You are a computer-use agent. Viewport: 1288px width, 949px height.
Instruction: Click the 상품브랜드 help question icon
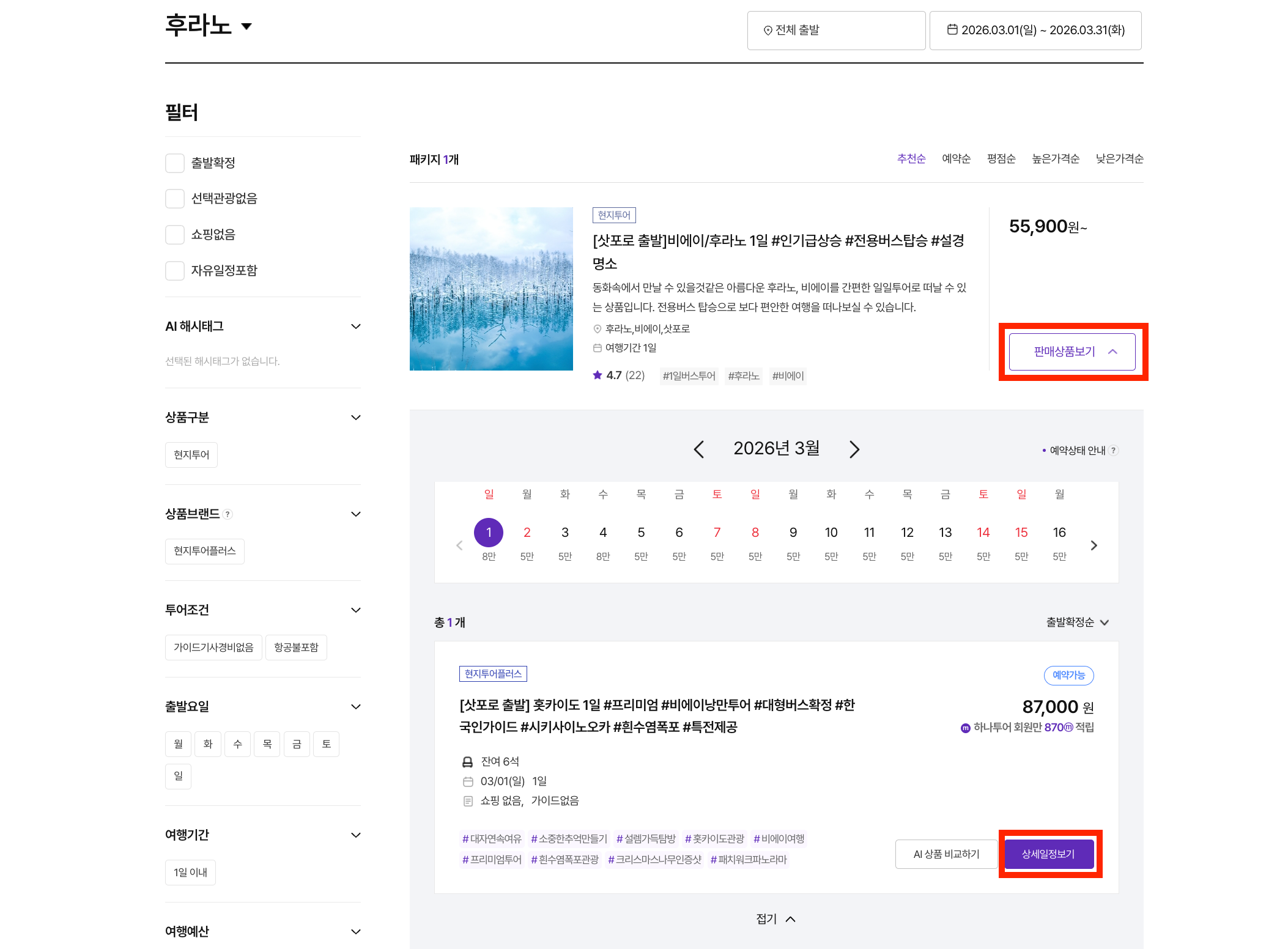coord(228,514)
